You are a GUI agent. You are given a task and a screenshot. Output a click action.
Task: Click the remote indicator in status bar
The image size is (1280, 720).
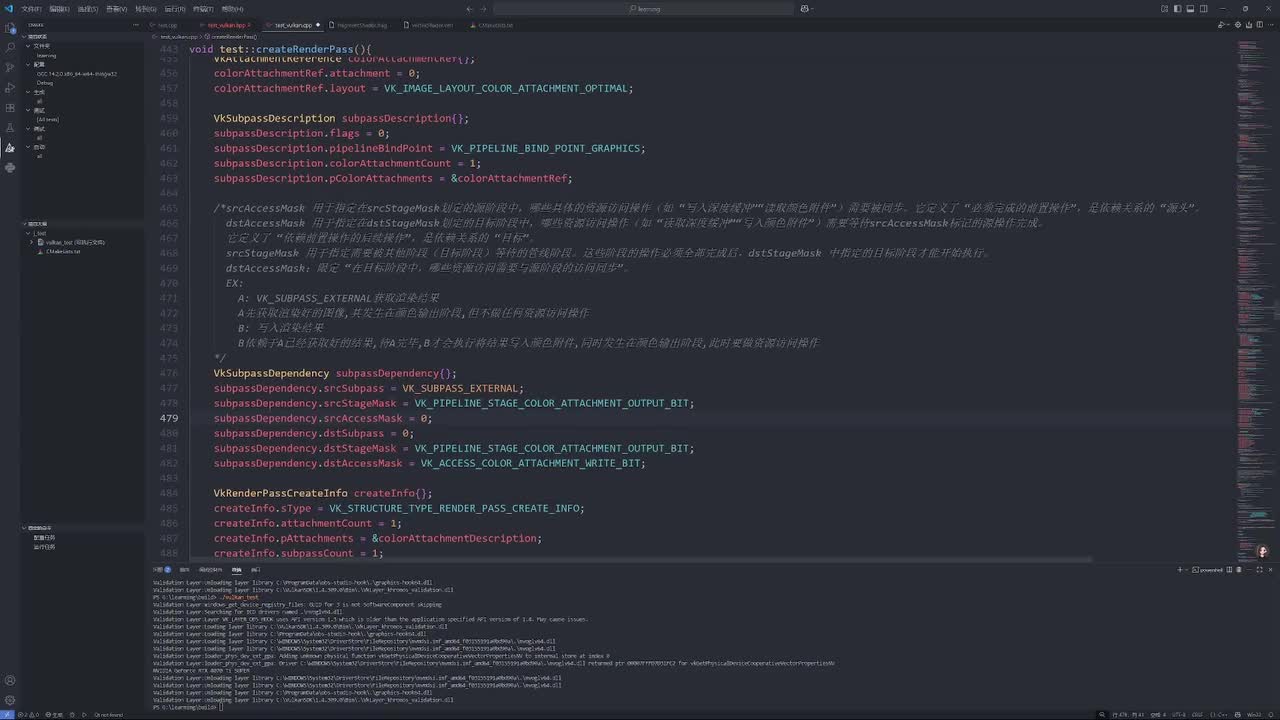pos(6,714)
